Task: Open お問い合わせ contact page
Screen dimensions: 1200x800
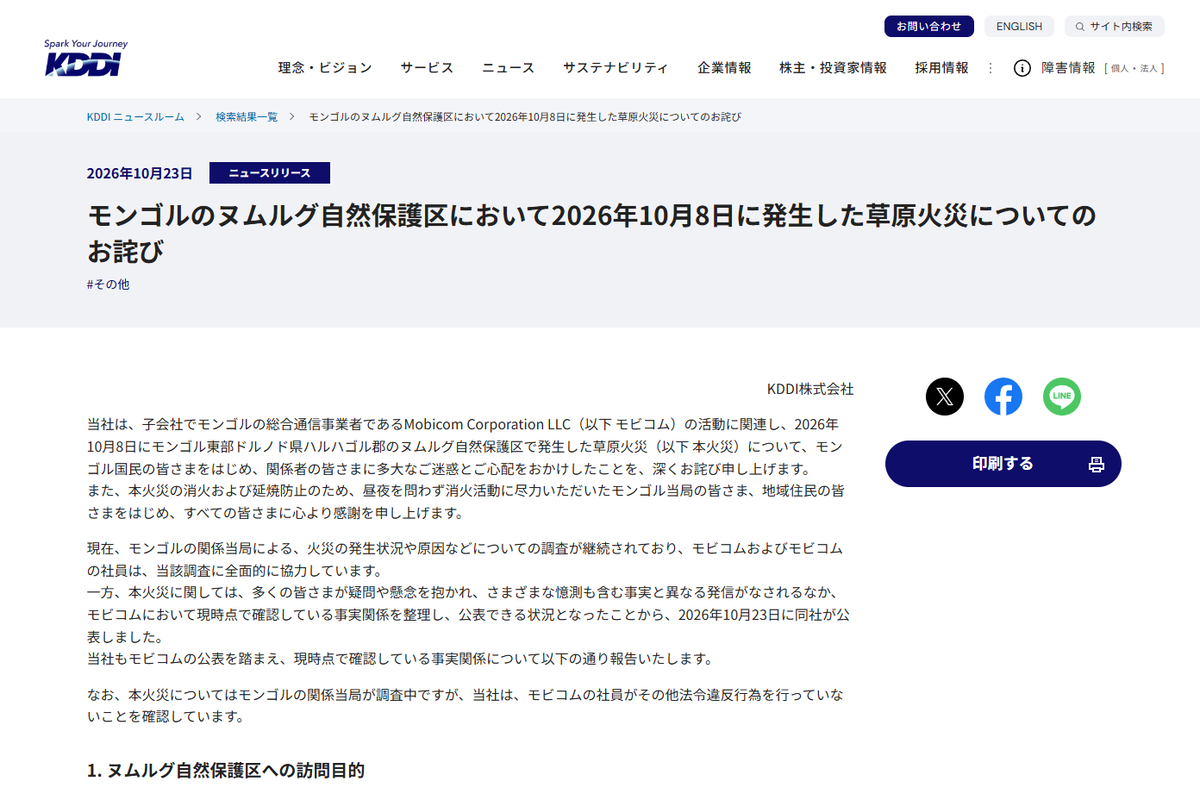Action: click(x=929, y=26)
